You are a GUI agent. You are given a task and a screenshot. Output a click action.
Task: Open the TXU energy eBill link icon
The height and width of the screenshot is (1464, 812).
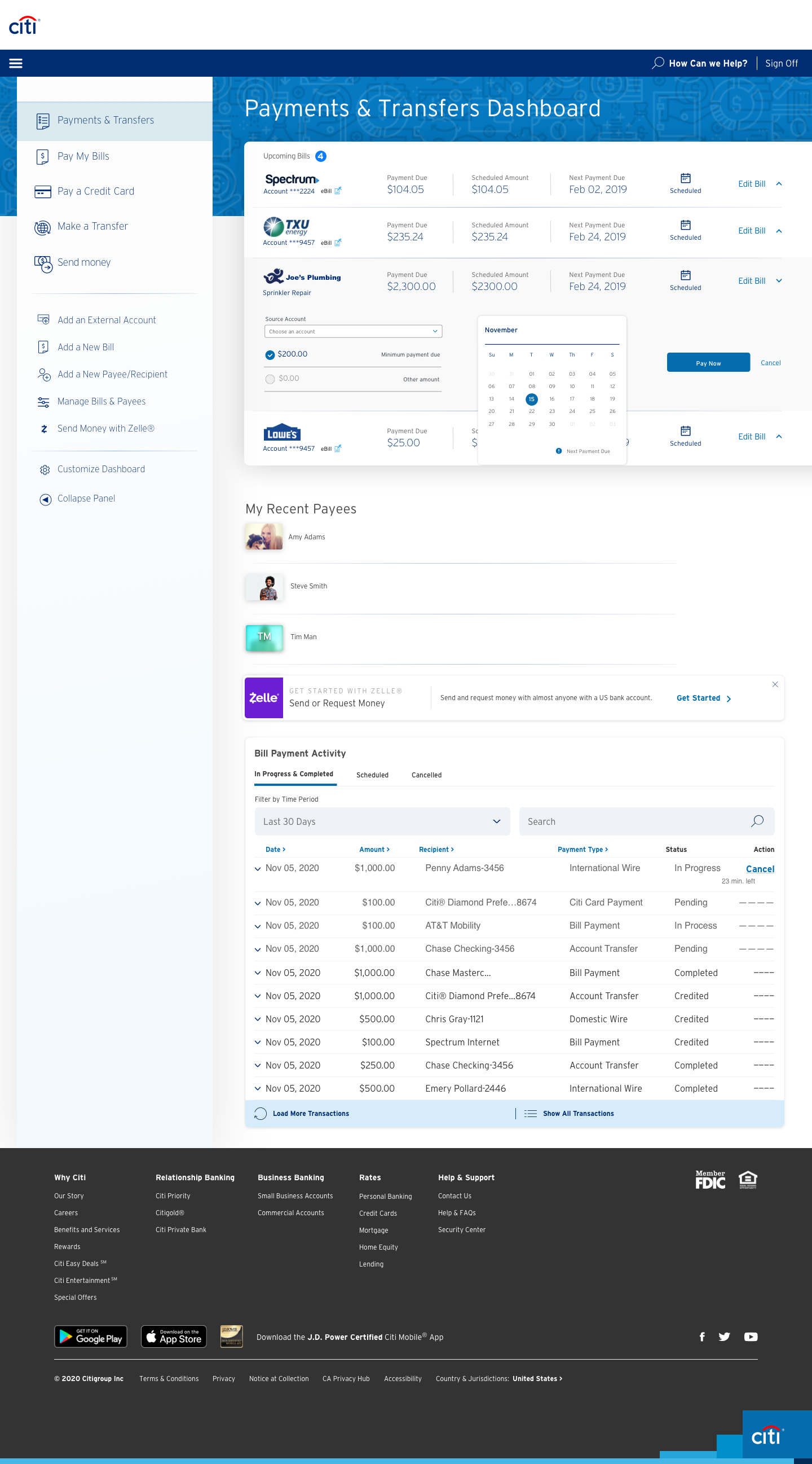click(338, 243)
